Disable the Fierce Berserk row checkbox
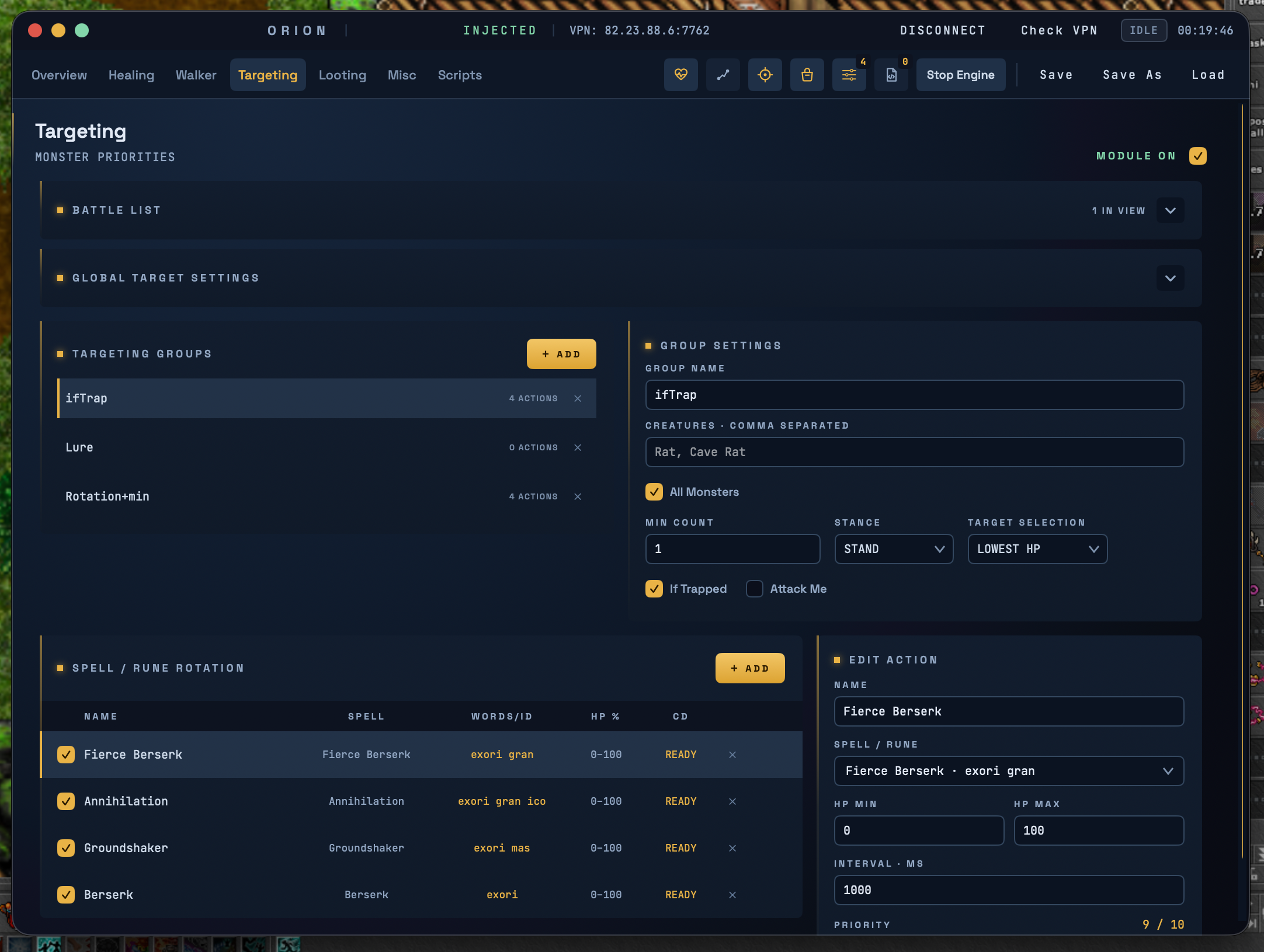 click(x=66, y=755)
